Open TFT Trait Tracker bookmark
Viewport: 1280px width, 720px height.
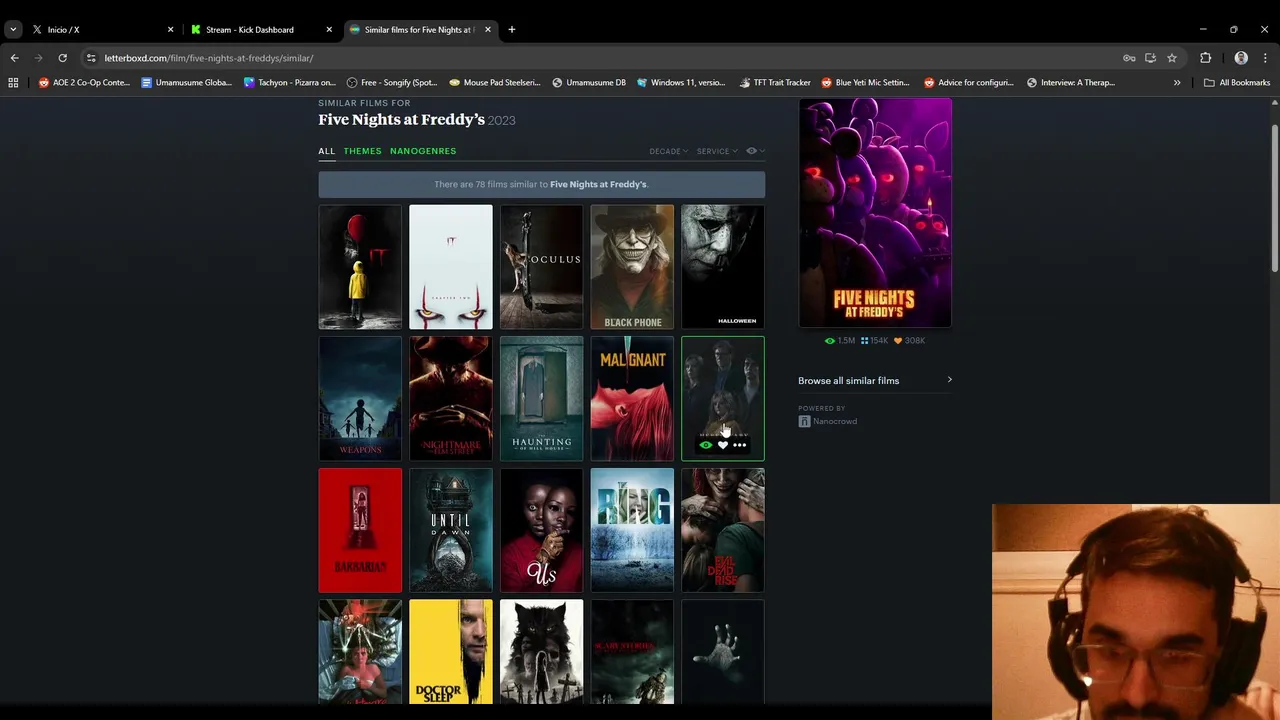tap(774, 83)
